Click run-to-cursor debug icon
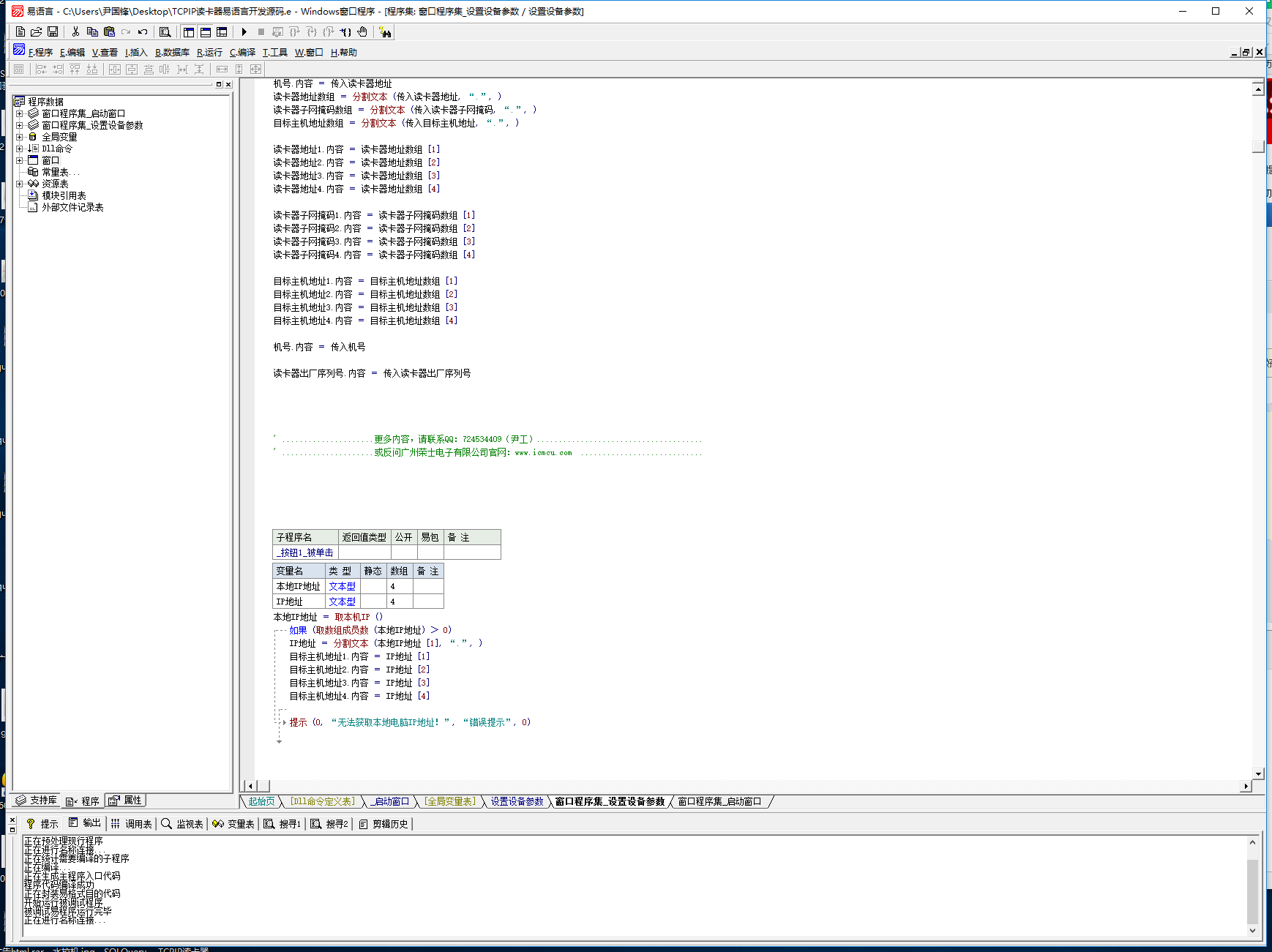Viewport: 1272px width, 952px height. (345, 32)
